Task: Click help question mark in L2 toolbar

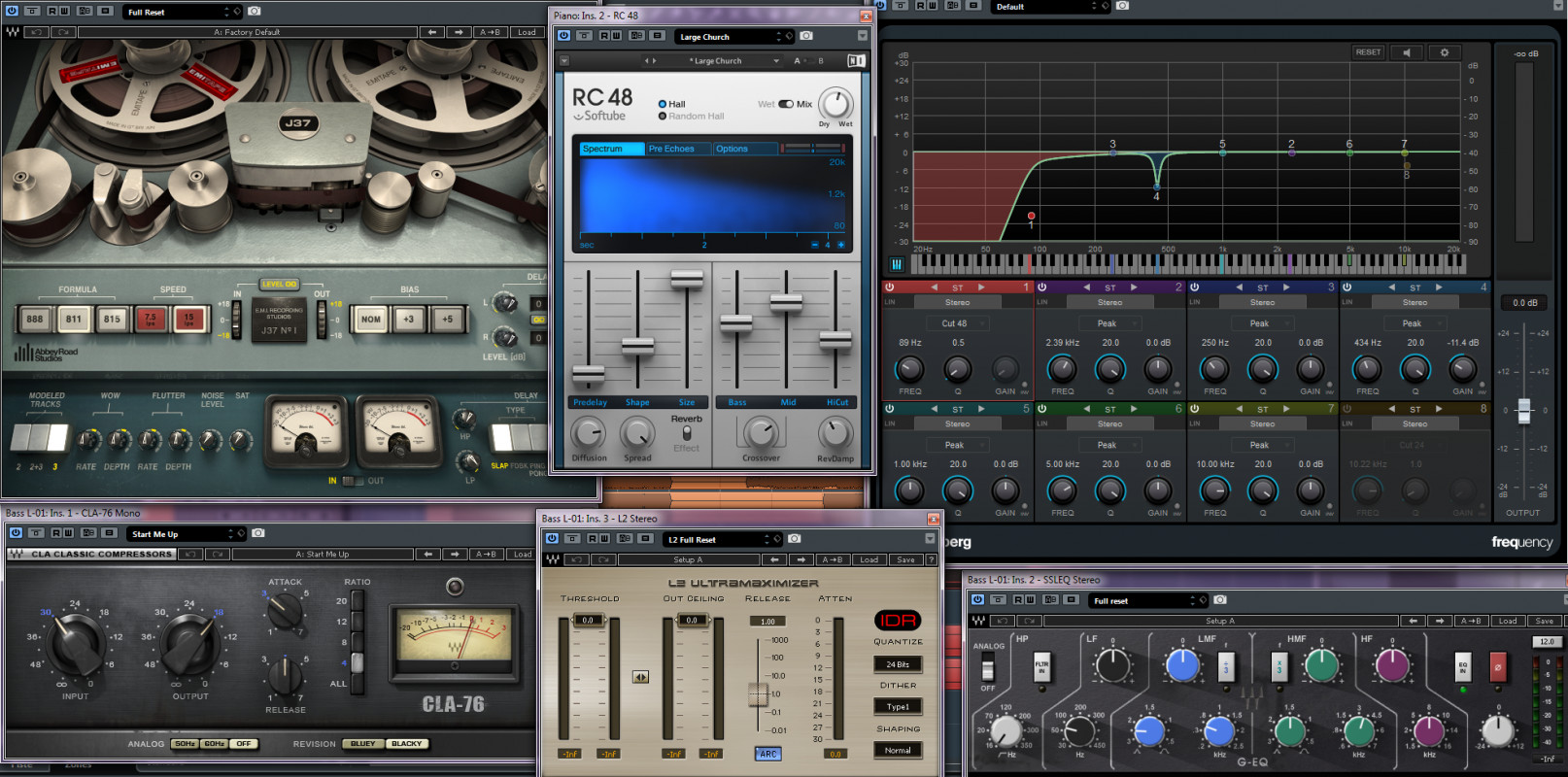Action: [x=931, y=559]
